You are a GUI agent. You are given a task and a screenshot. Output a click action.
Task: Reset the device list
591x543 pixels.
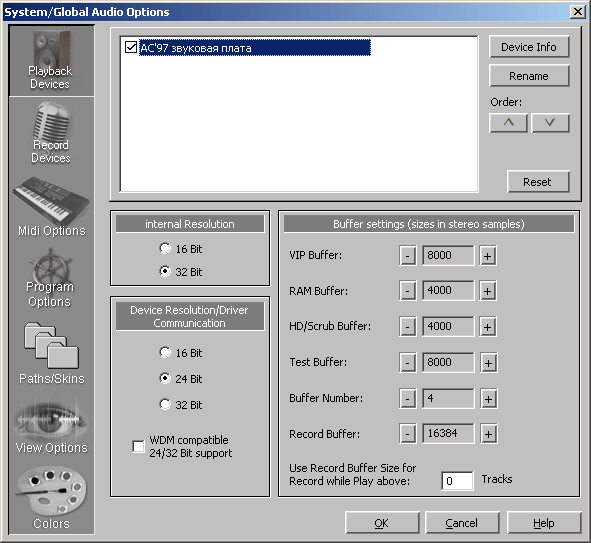pos(538,182)
